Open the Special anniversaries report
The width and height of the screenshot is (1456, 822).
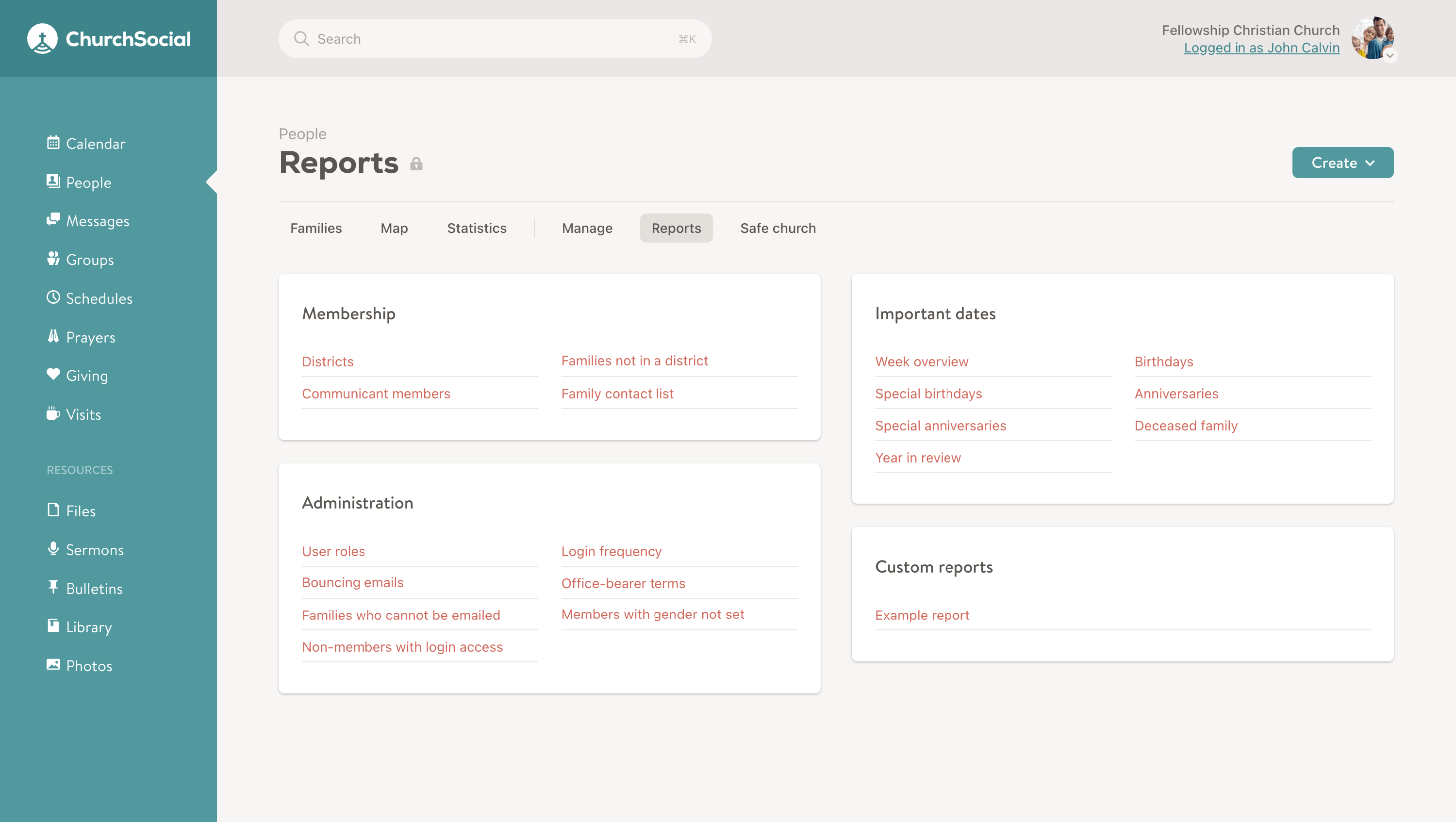(941, 426)
